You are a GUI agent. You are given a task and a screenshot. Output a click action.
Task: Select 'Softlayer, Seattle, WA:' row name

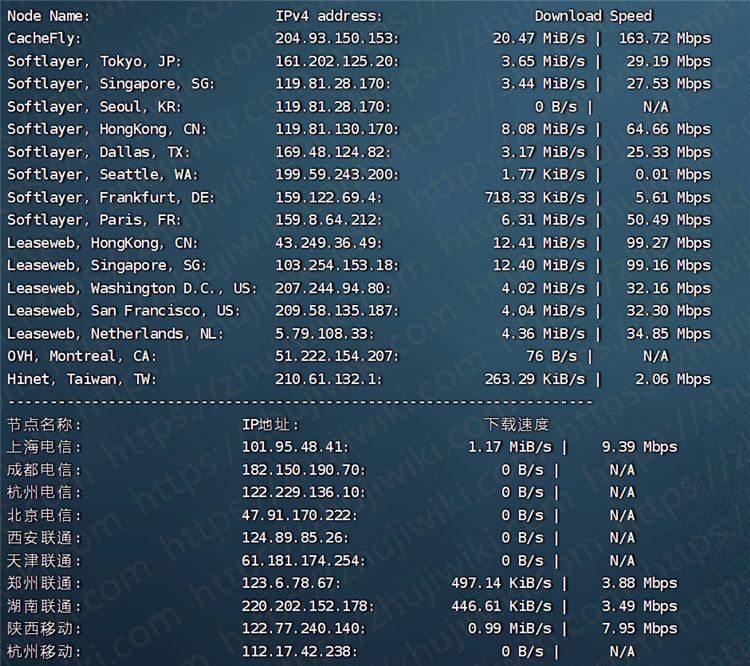102,175
